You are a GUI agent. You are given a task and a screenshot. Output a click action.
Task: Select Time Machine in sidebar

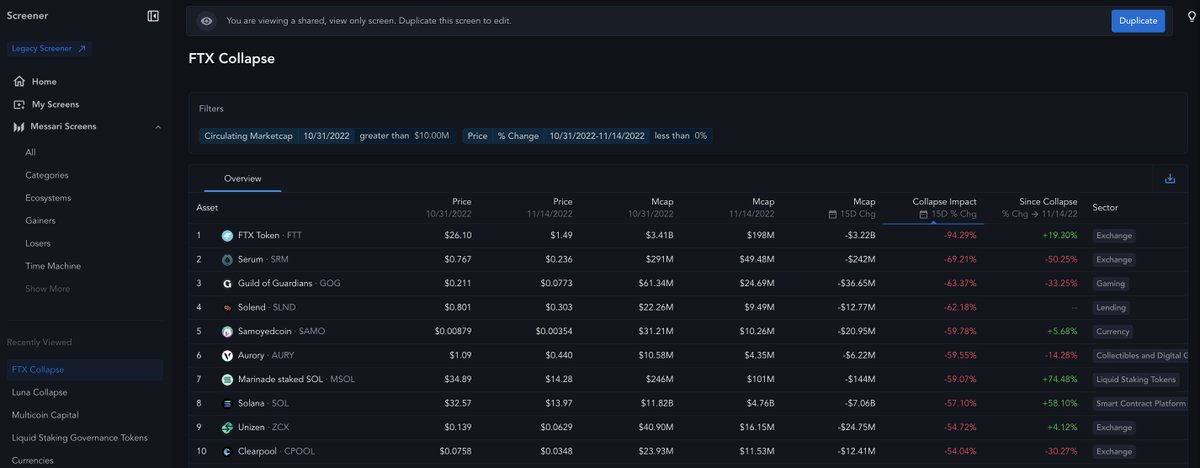(53, 266)
